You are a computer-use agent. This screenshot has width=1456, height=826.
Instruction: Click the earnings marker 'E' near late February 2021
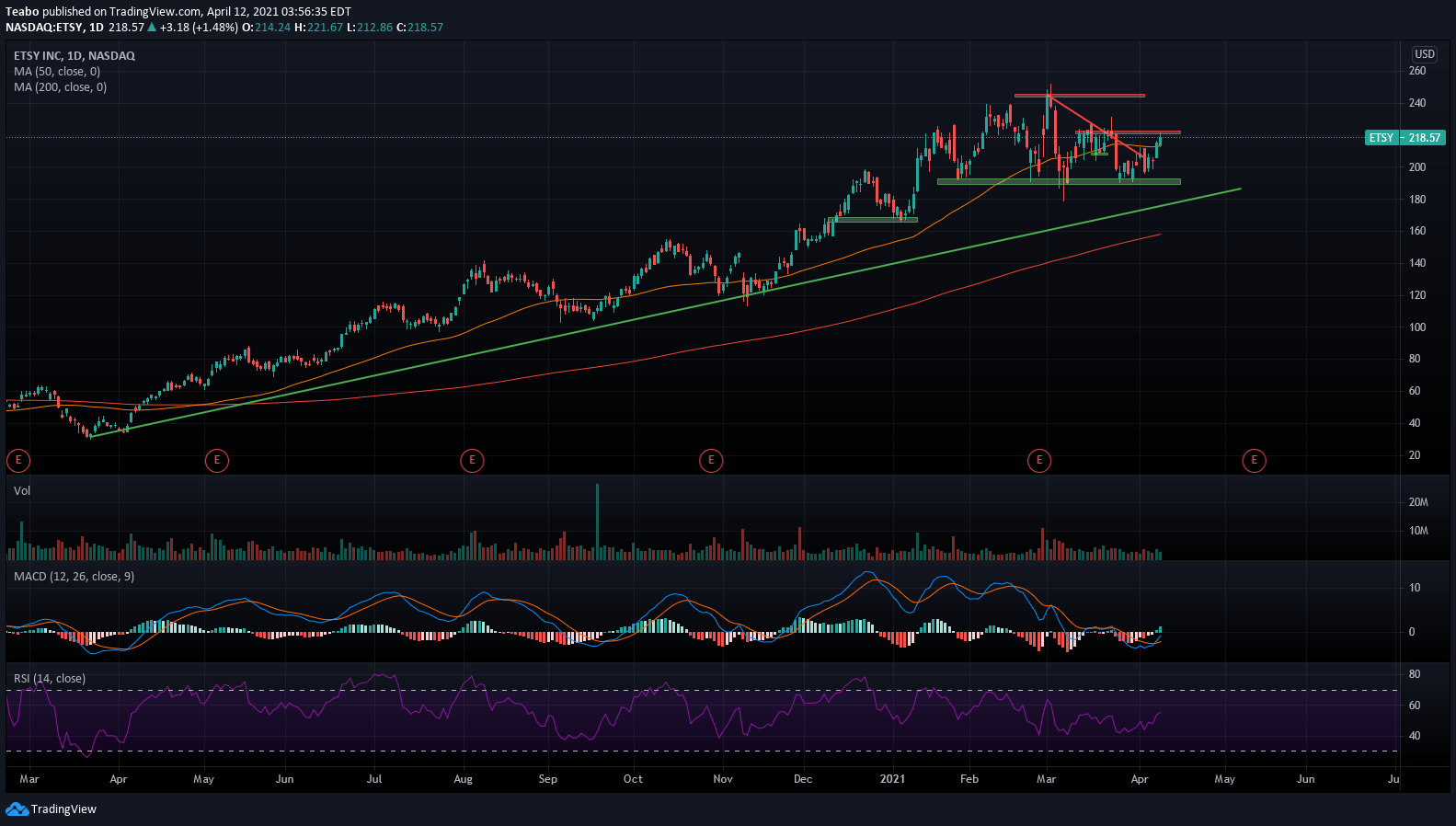[1039, 461]
